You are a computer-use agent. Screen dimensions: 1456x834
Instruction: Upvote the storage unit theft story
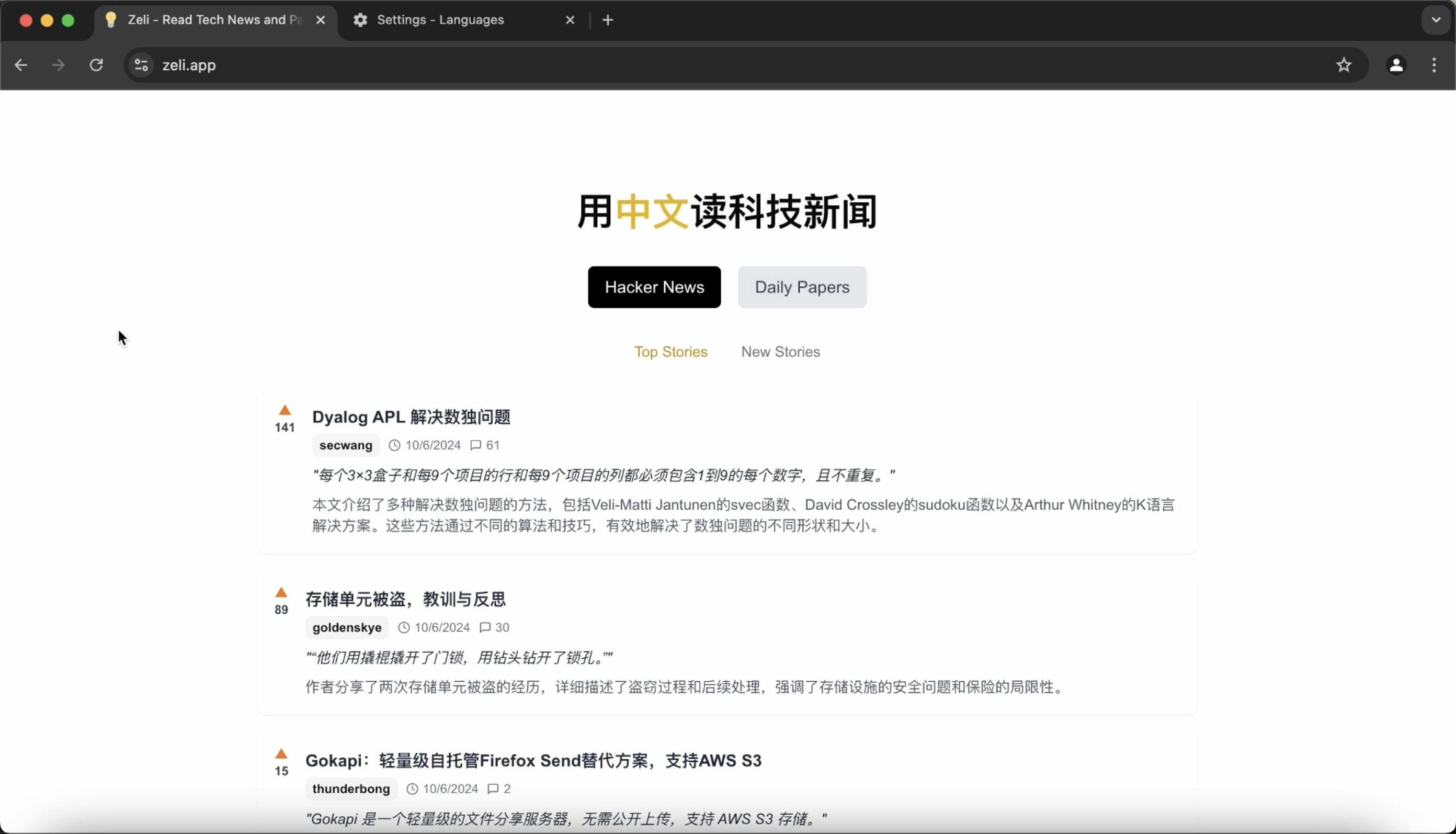pos(281,592)
